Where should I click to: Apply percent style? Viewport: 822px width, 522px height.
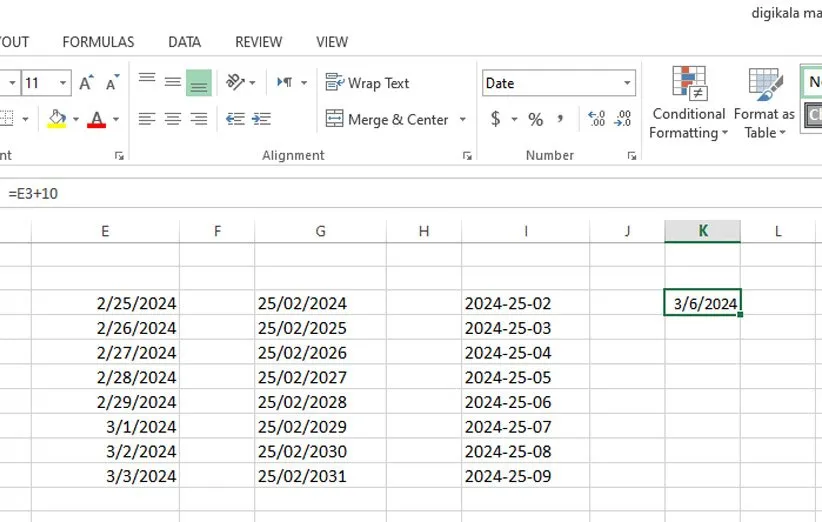[x=535, y=119]
